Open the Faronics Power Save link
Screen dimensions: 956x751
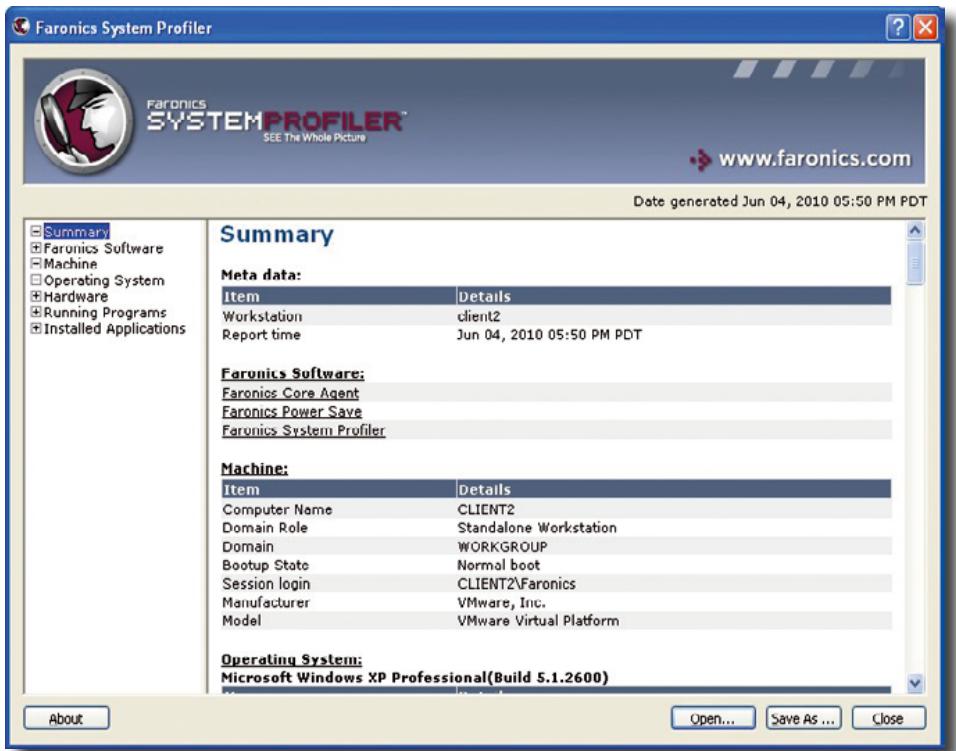tap(291, 411)
